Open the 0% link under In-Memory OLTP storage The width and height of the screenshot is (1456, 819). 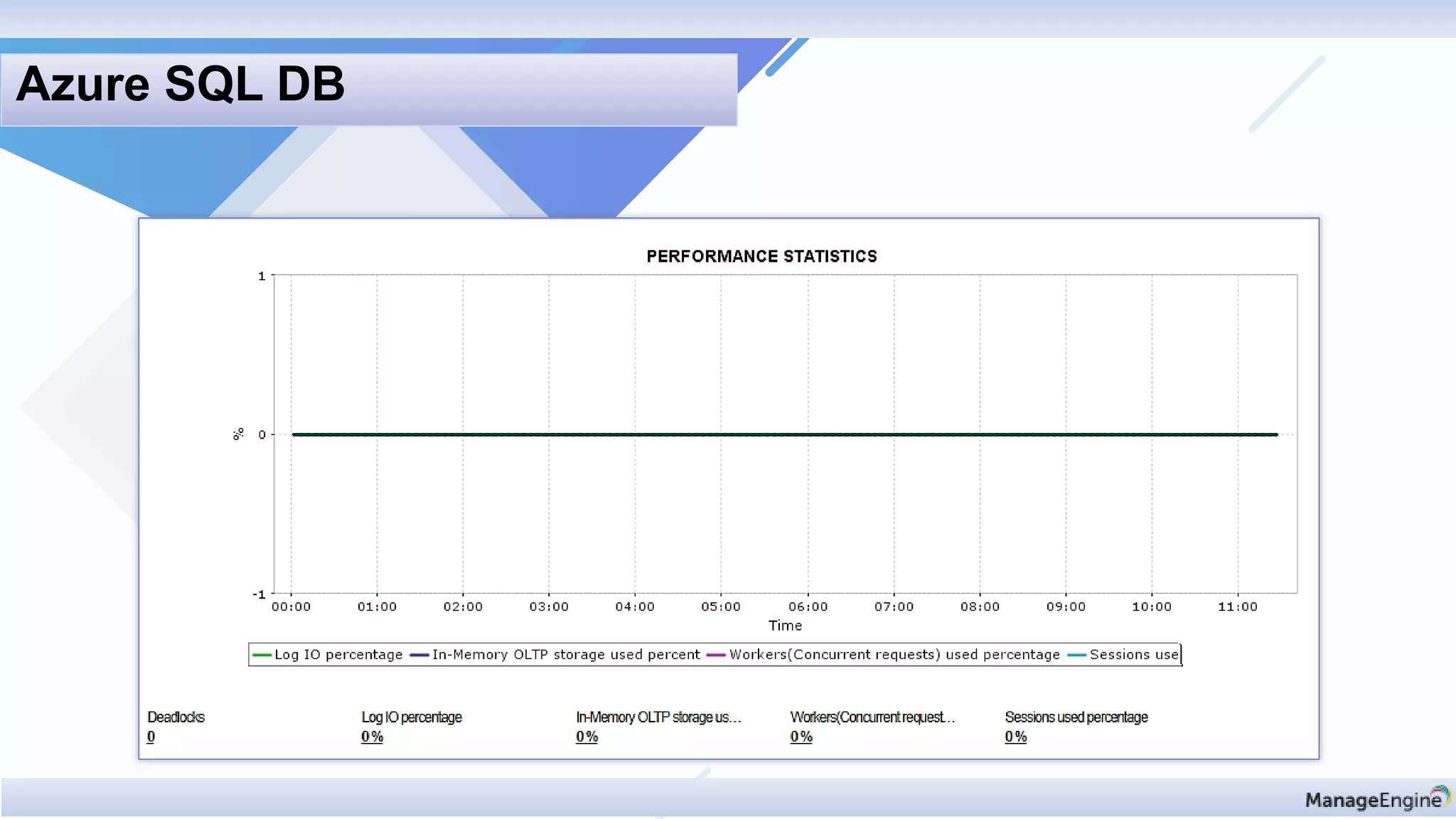pyautogui.click(x=587, y=737)
